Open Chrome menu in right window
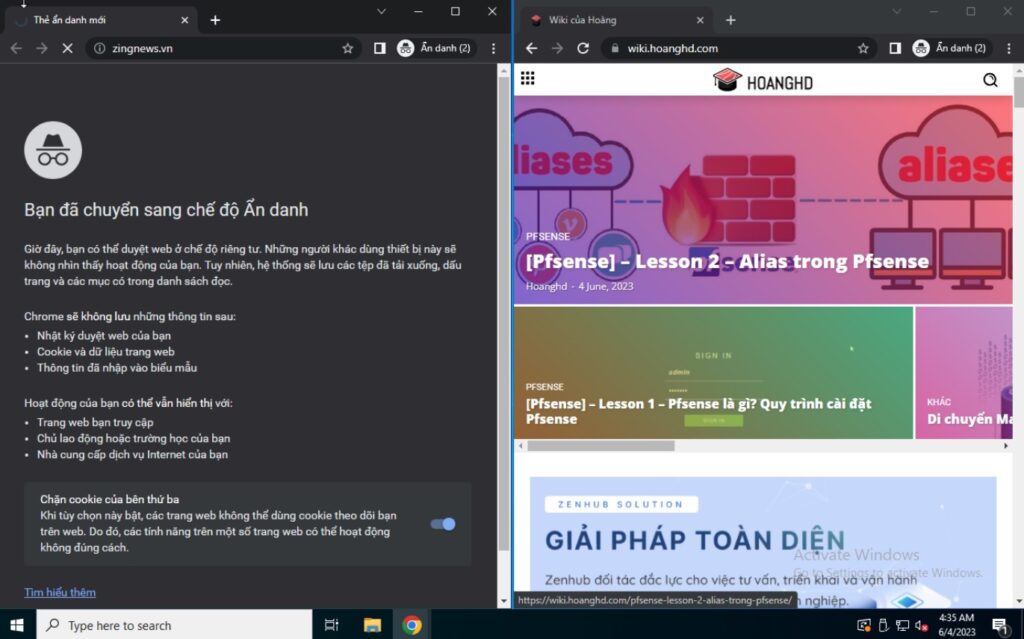 click(x=1009, y=48)
